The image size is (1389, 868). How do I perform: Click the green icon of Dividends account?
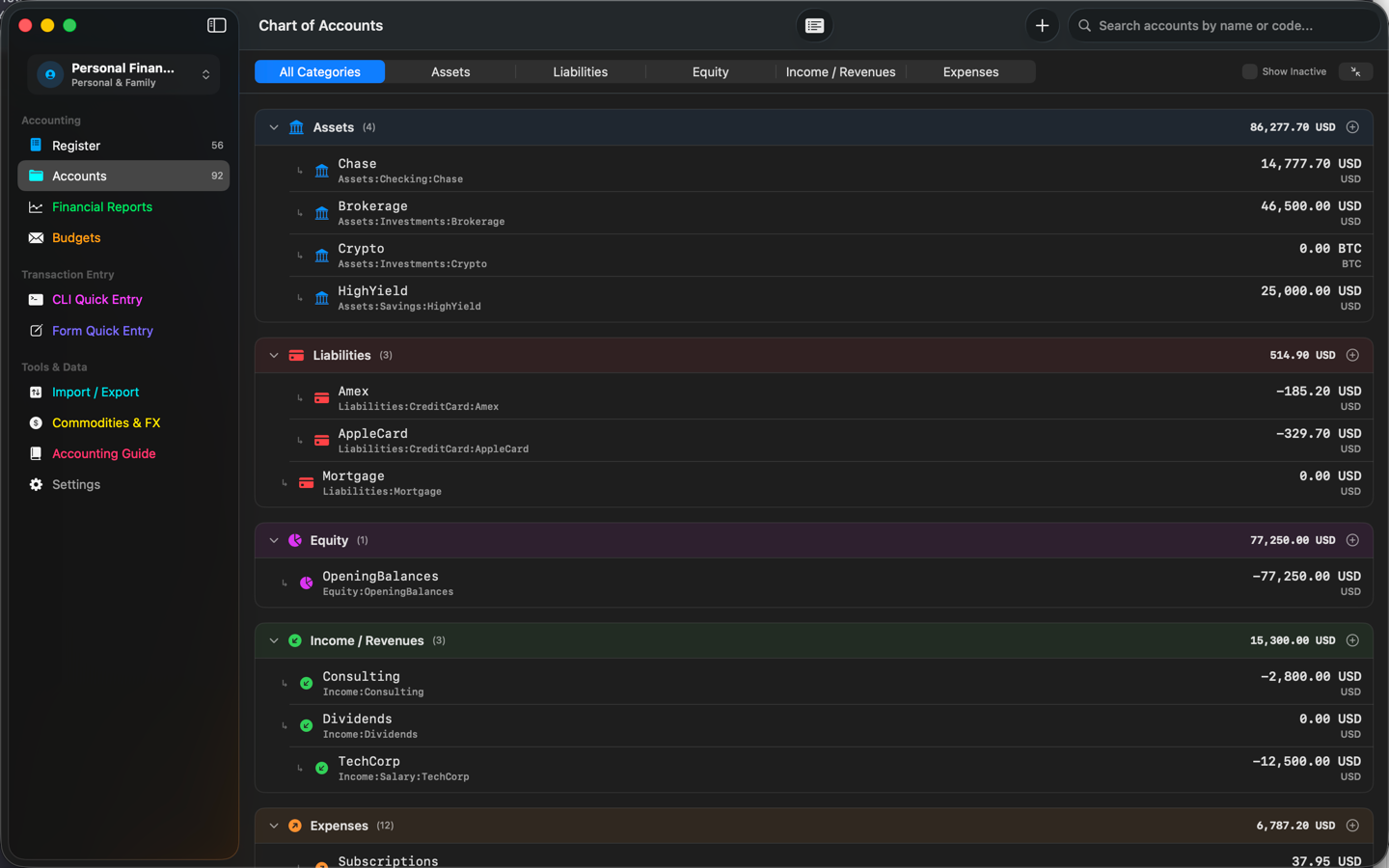tap(306, 725)
